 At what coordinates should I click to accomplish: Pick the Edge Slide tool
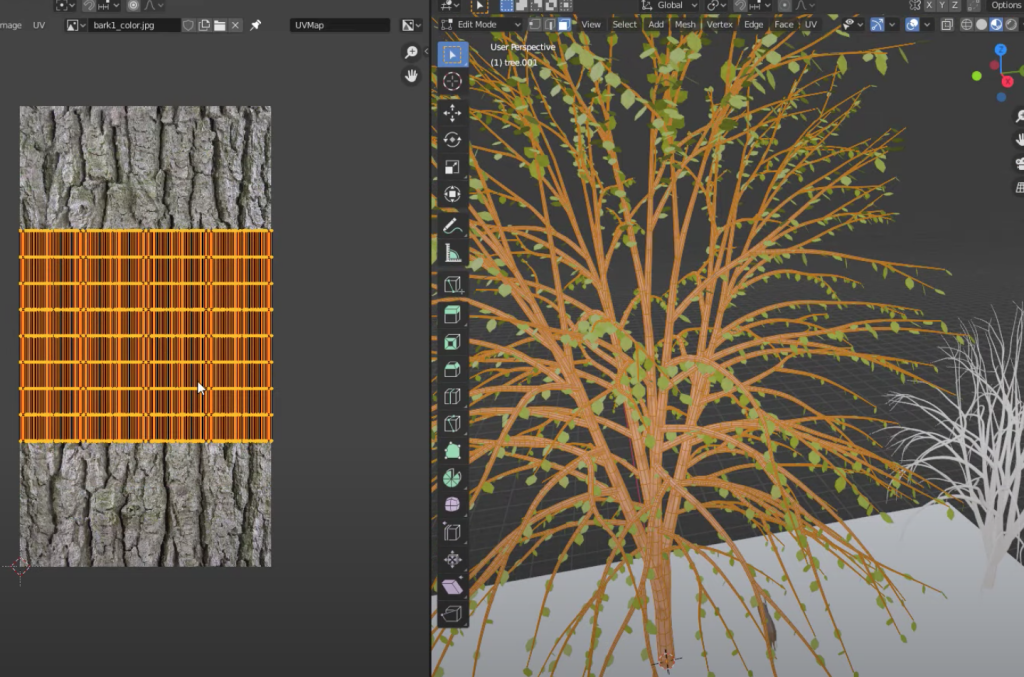click(x=452, y=532)
